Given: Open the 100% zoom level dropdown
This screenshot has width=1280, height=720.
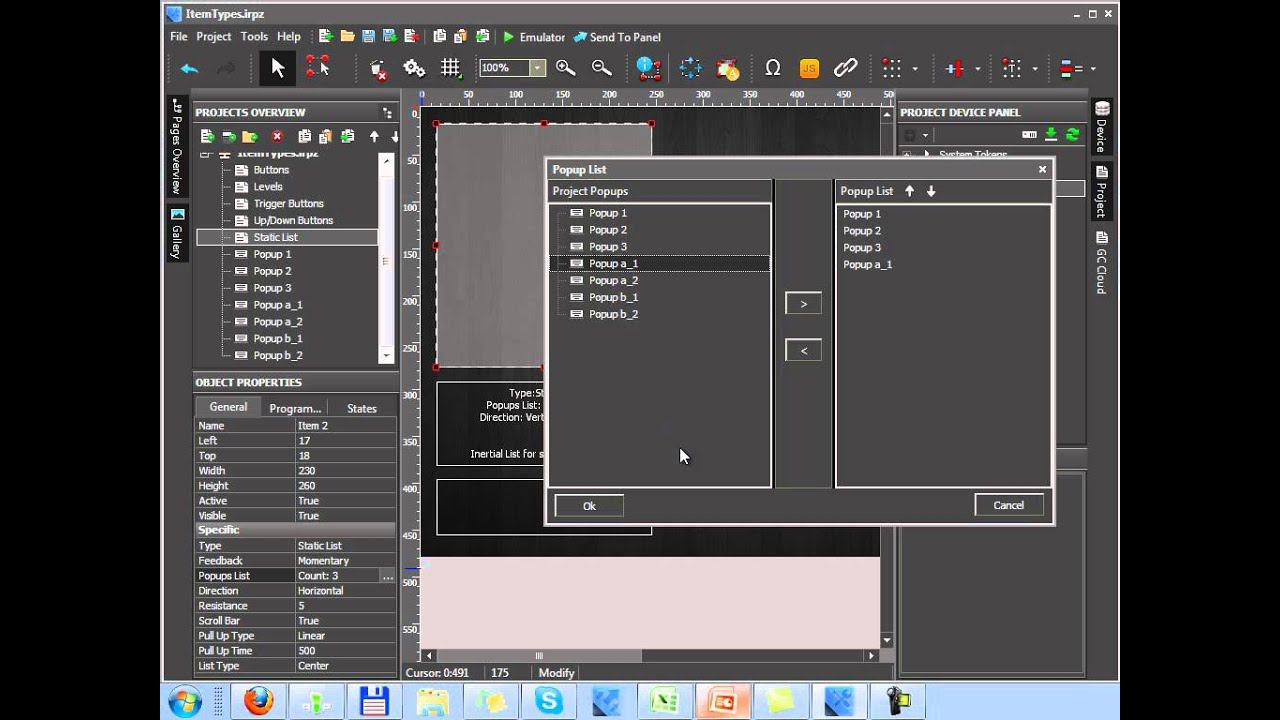Looking at the screenshot, I should pos(537,68).
